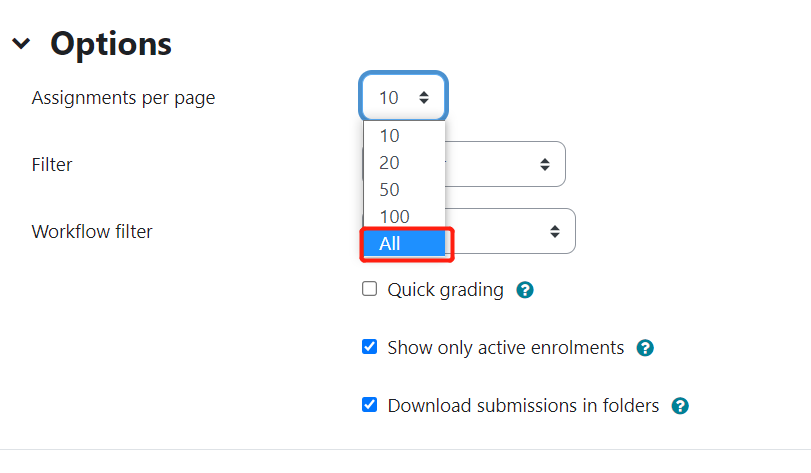This screenshot has width=811, height=473.
Task: Open help for Download submissions in folders
Action: click(x=680, y=406)
